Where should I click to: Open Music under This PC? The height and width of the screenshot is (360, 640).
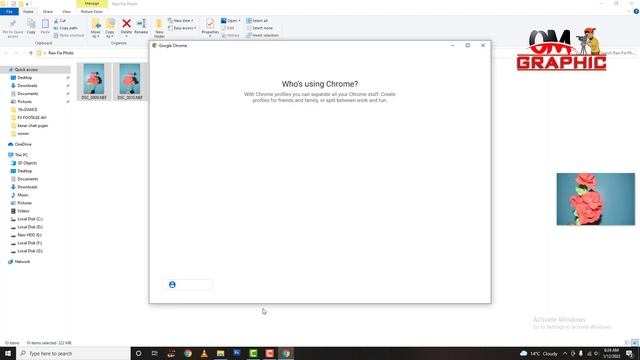23,195
